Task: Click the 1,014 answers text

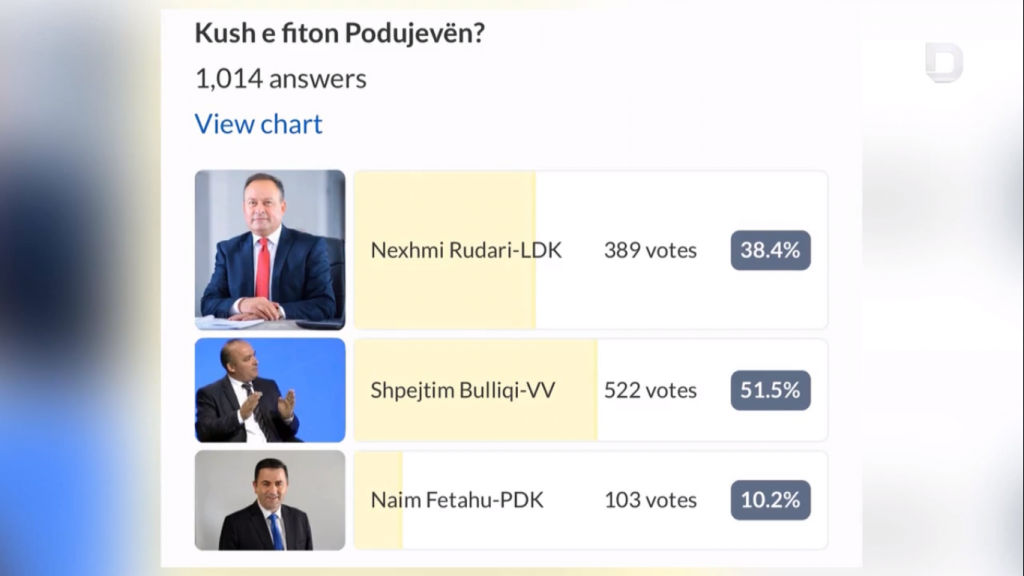Action: [x=281, y=79]
